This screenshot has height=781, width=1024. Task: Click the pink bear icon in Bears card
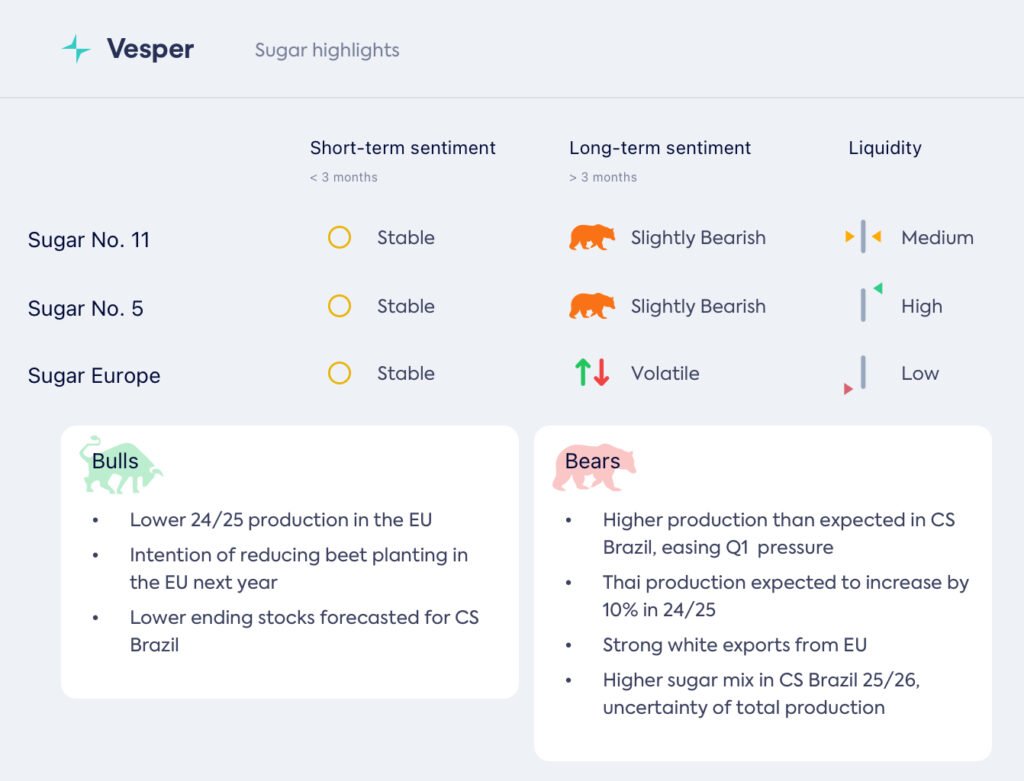pyautogui.click(x=592, y=466)
